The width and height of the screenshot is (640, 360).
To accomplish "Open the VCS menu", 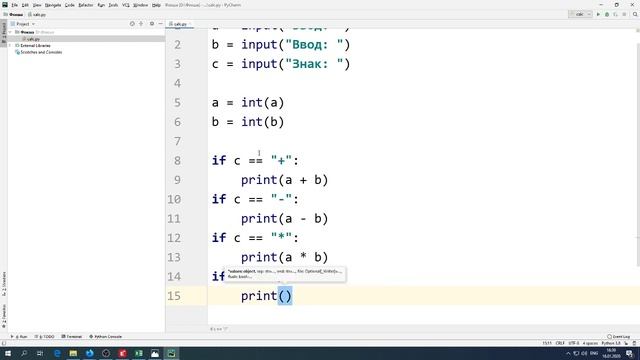I will tap(126, 5).
